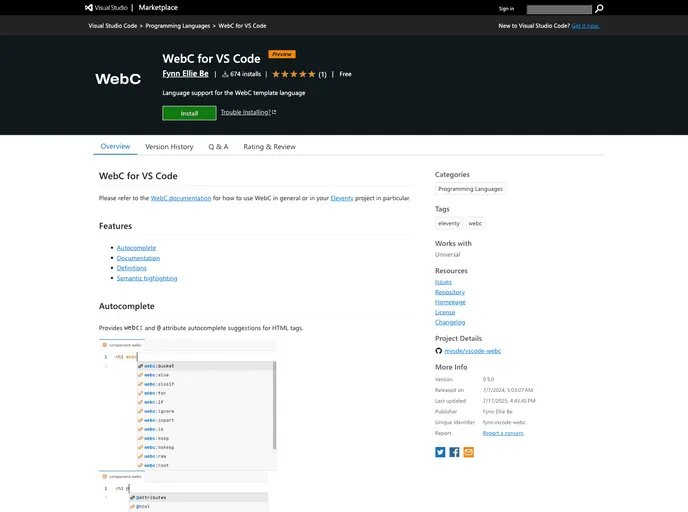Open the vscode-webc GitHub project link

pyautogui.click(x=473, y=351)
